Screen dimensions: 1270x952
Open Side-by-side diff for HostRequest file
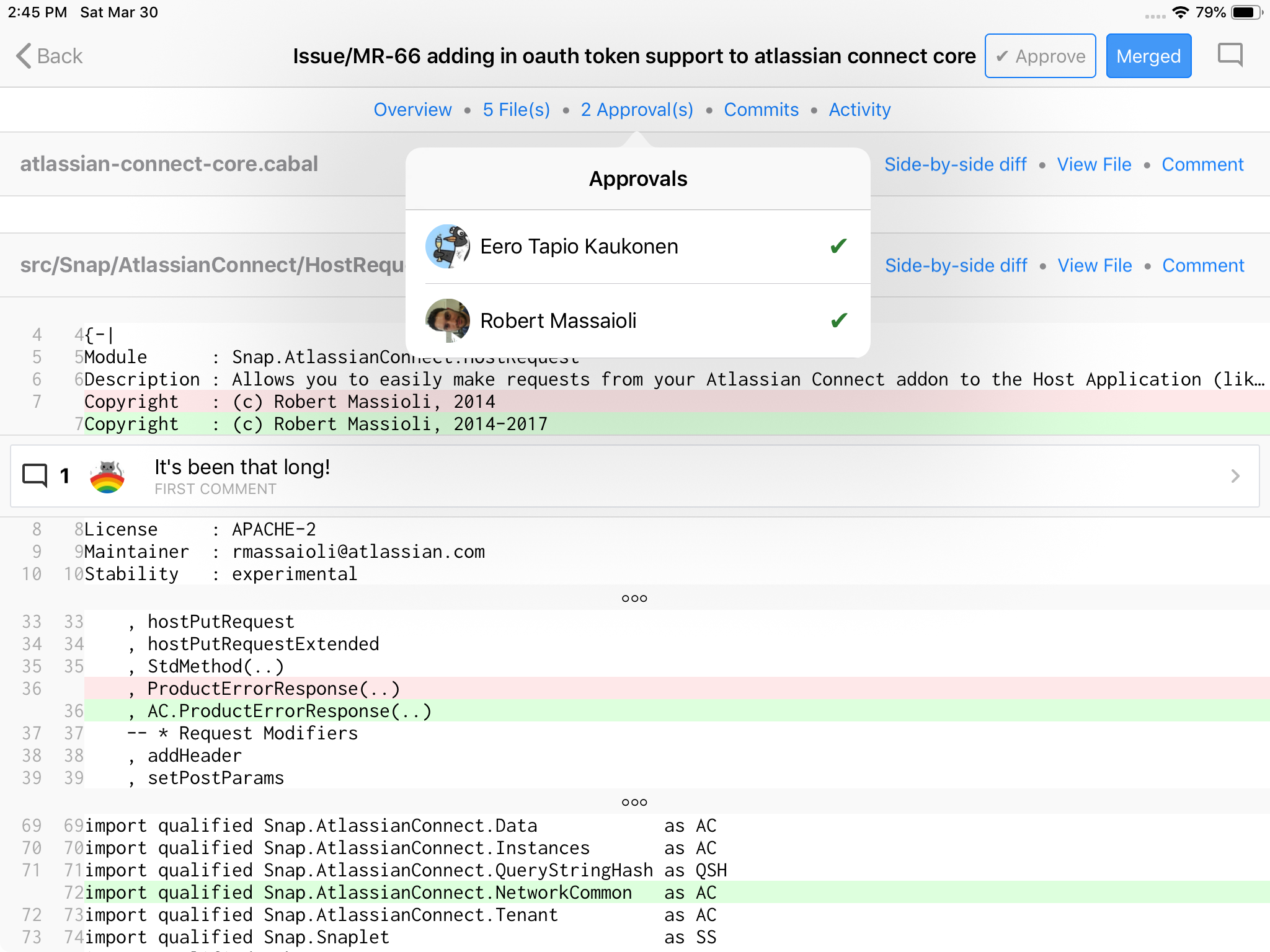pos(956,265)
